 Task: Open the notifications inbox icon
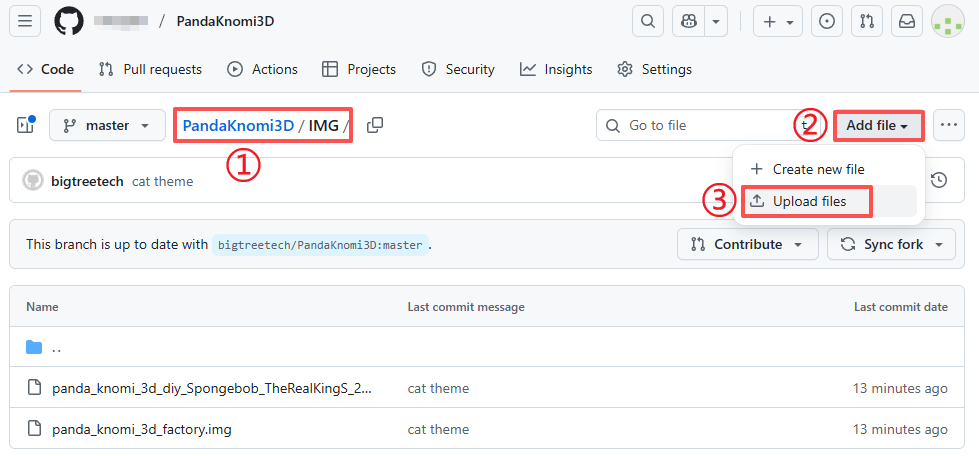point(907,21)
